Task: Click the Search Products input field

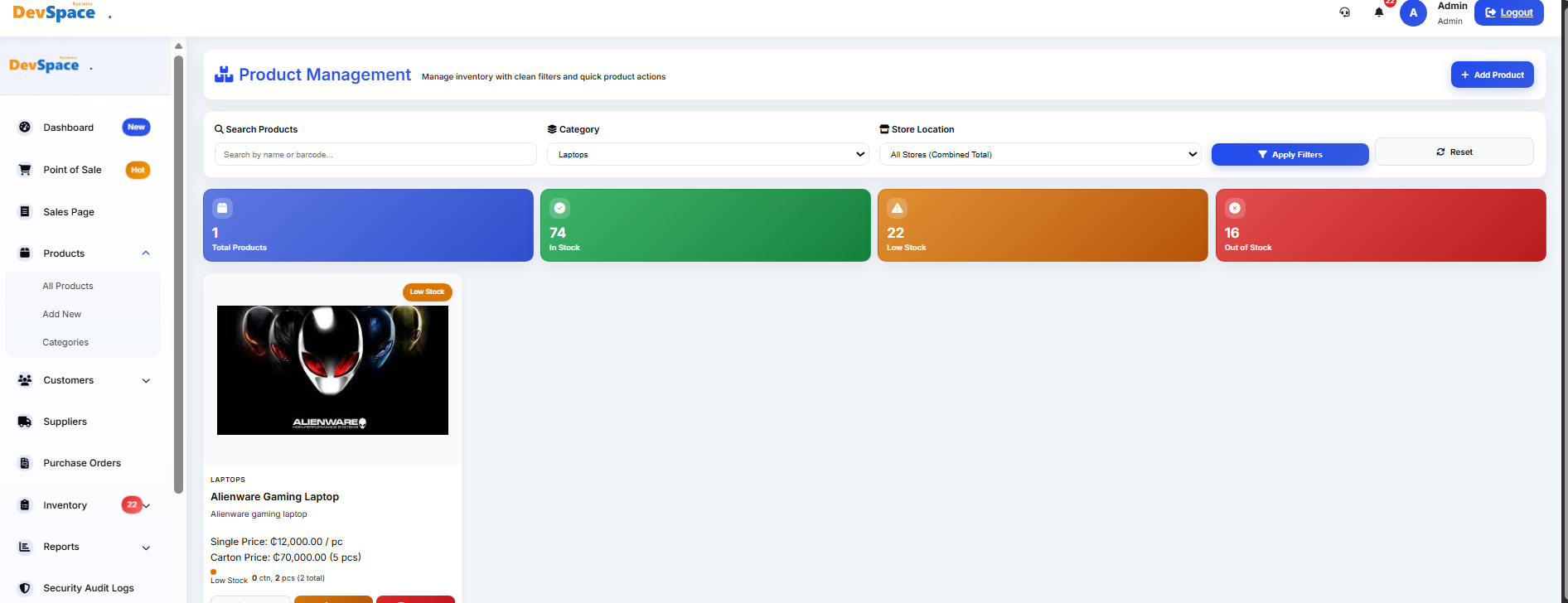Action: pyautogui.click(x=375, y=154)
